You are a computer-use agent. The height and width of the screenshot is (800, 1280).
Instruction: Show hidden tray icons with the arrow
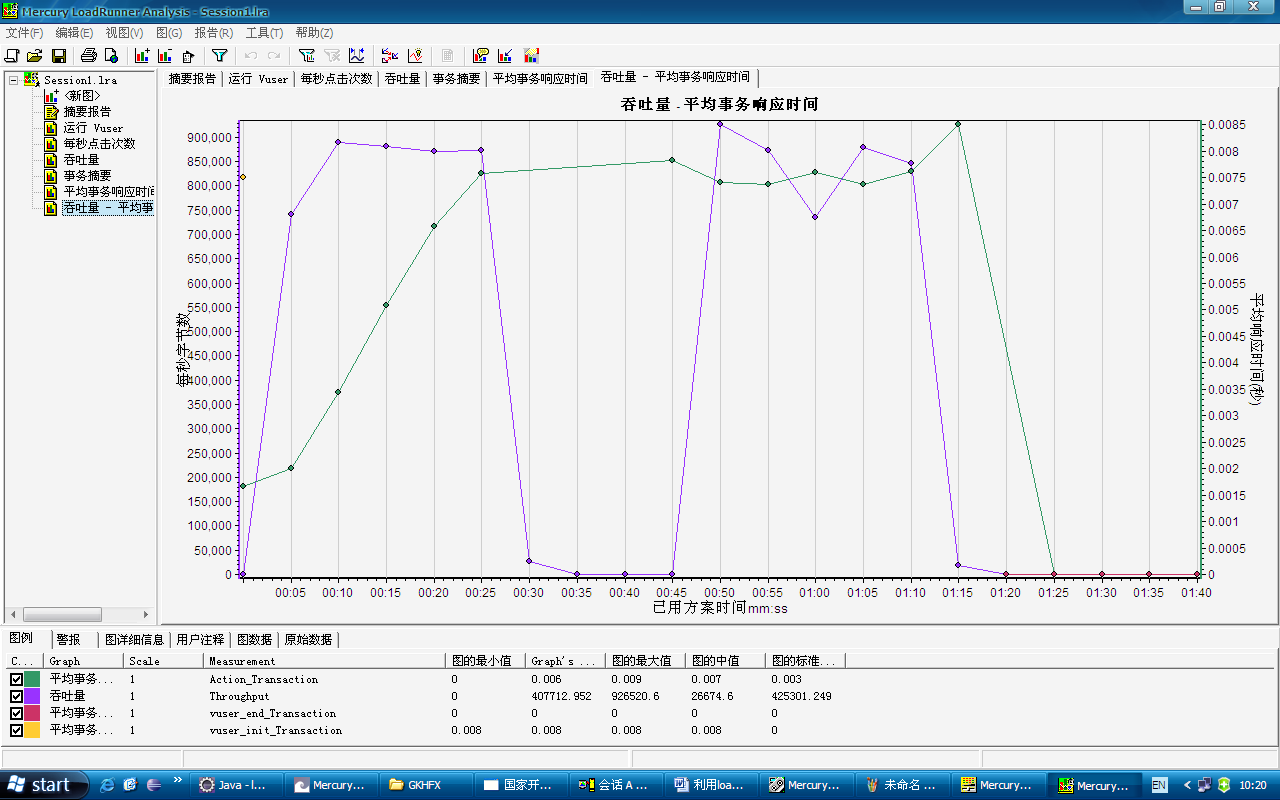coord(1187,785)
